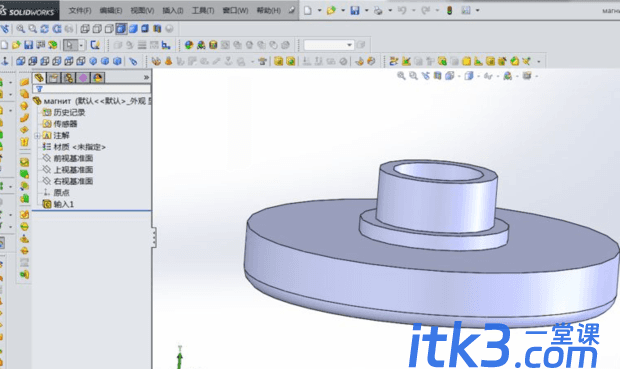Click the Zoom to Area magnifier icon

[32, 29]
